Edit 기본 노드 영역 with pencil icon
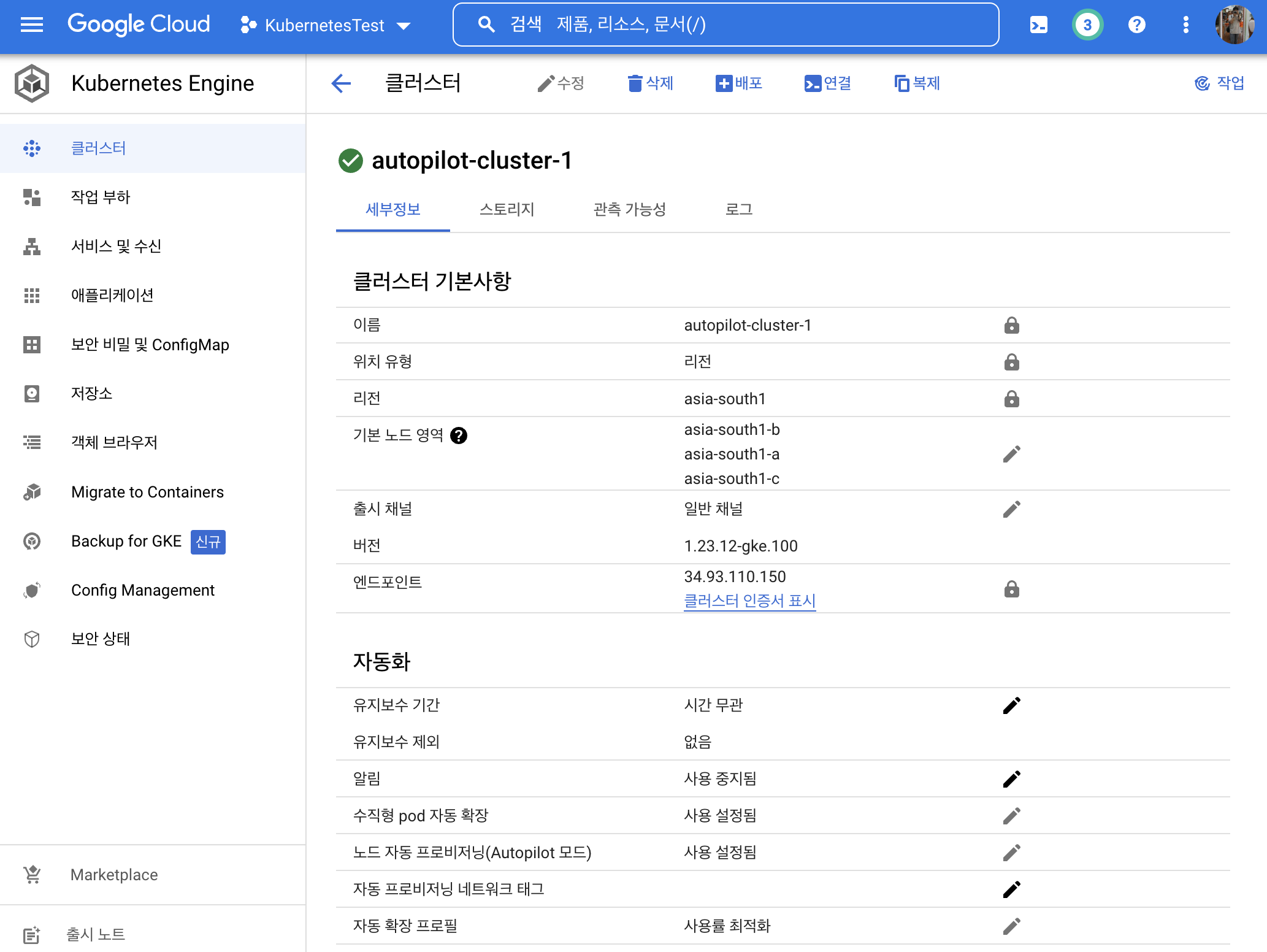 1012,454
